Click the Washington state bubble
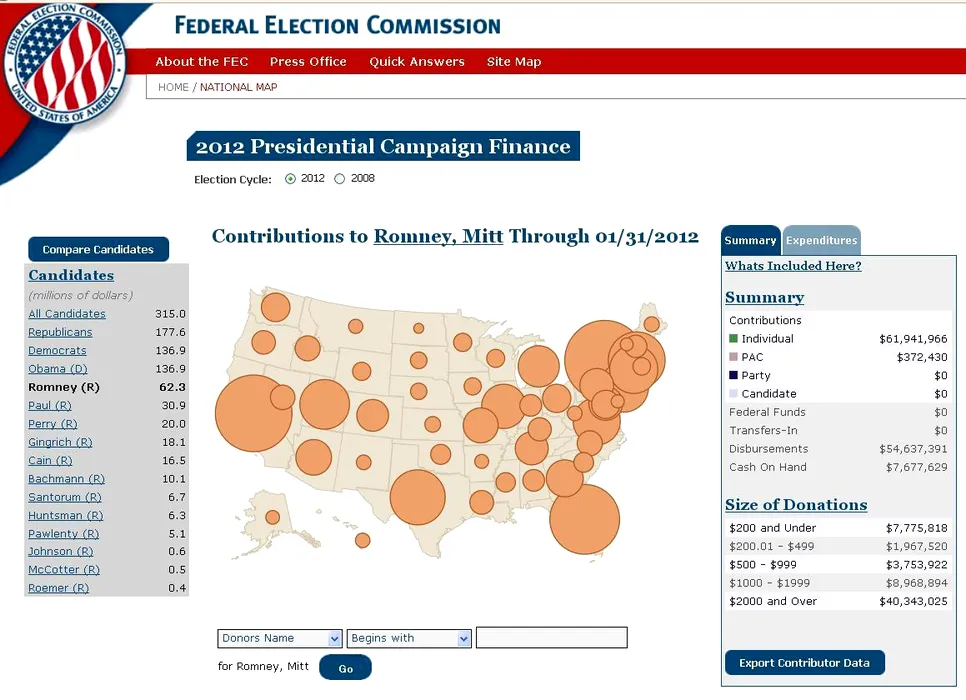This screenshot has width=966, height=700. tap(275, 306)
